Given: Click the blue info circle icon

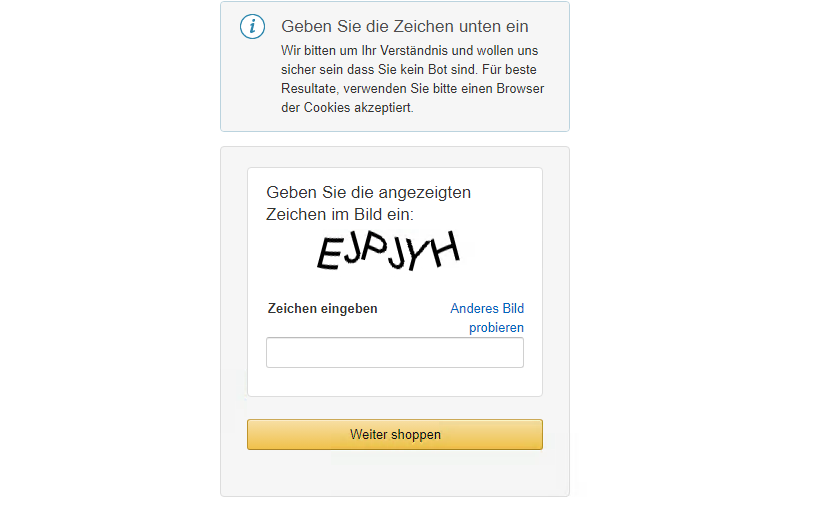Looking at the screenshot, I should pyautogui.click(x=252, y=26).
